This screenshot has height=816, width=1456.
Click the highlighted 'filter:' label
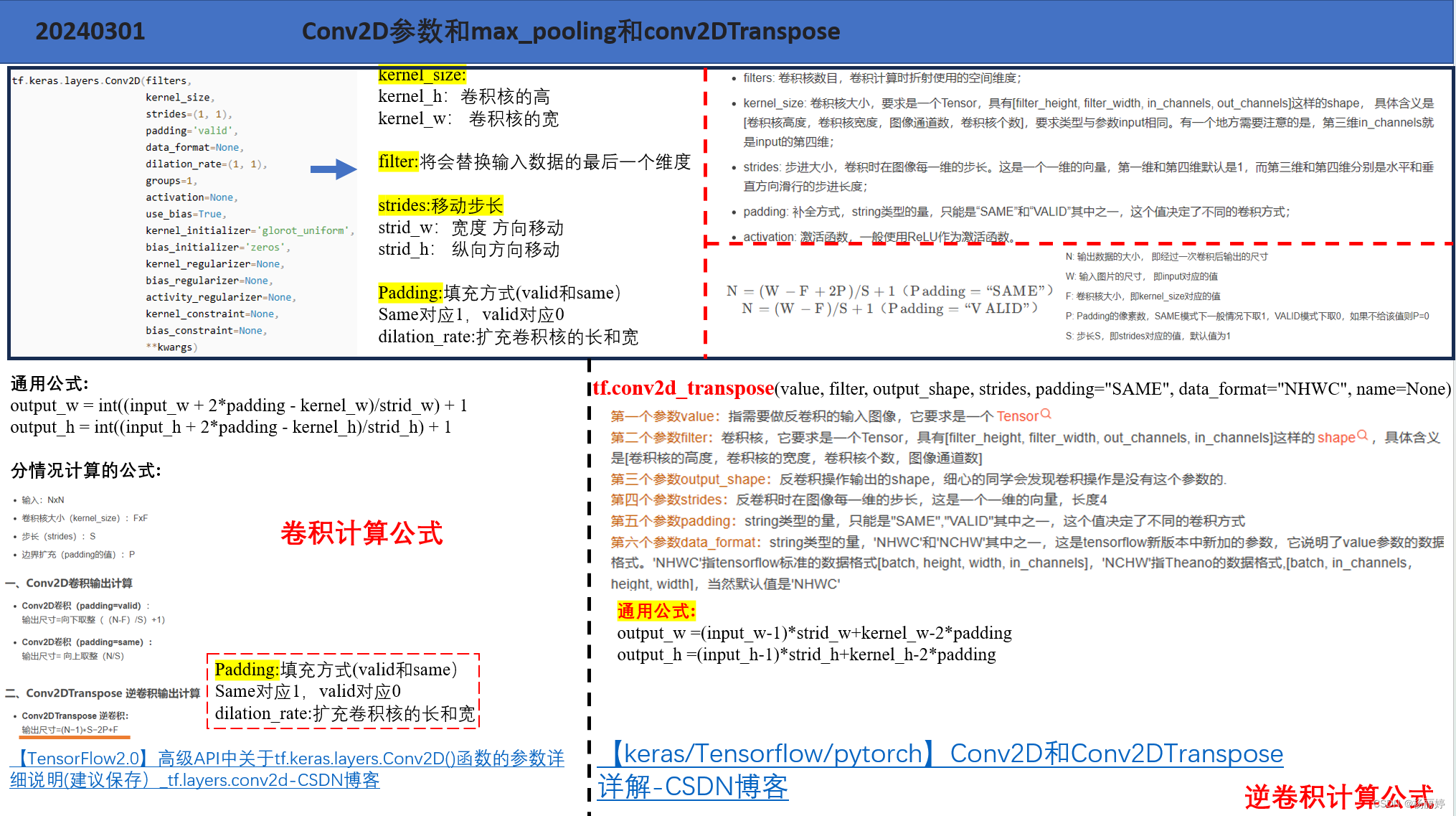(x=398, y=161)
